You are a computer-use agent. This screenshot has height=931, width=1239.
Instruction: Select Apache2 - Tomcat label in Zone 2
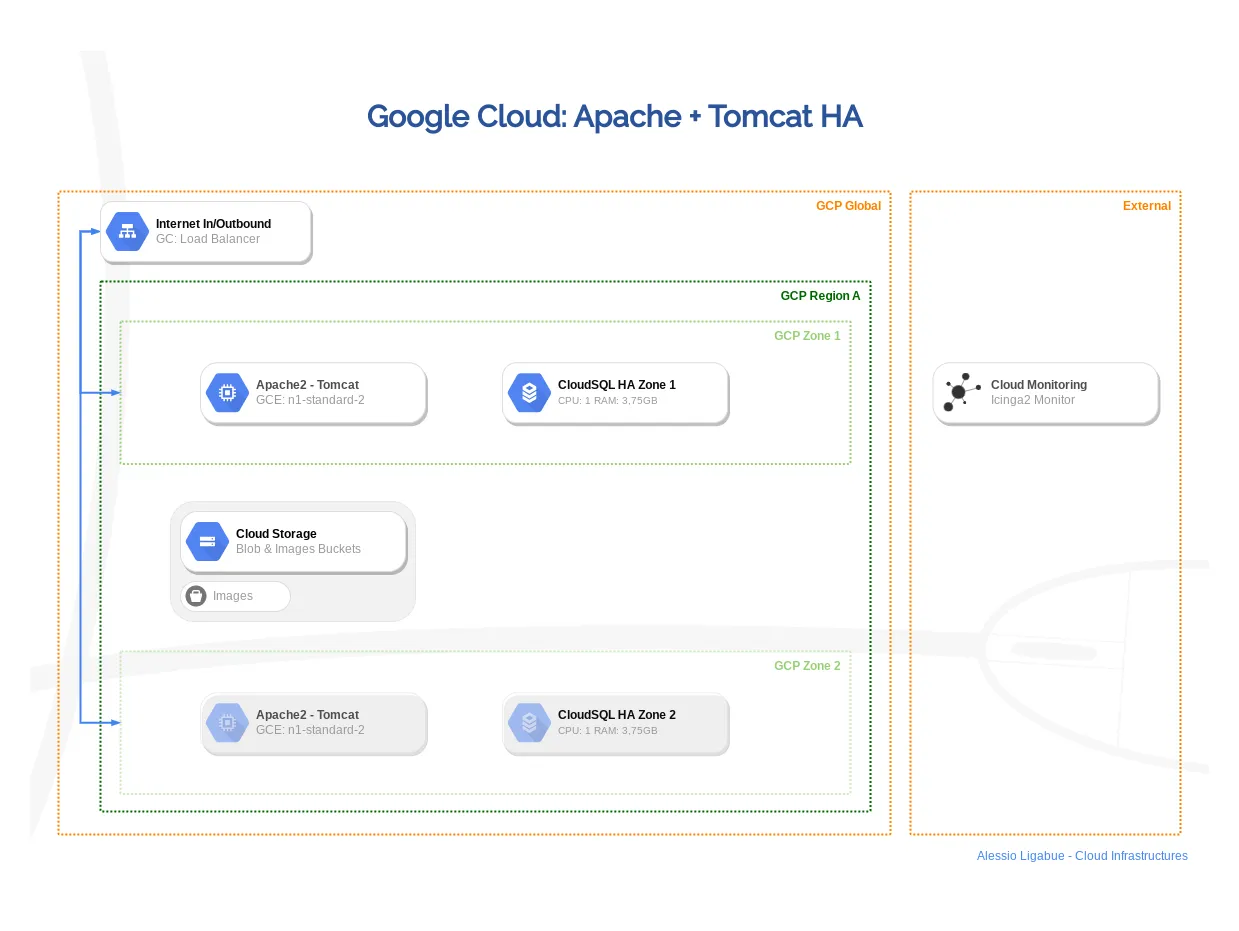coord(307,715)
